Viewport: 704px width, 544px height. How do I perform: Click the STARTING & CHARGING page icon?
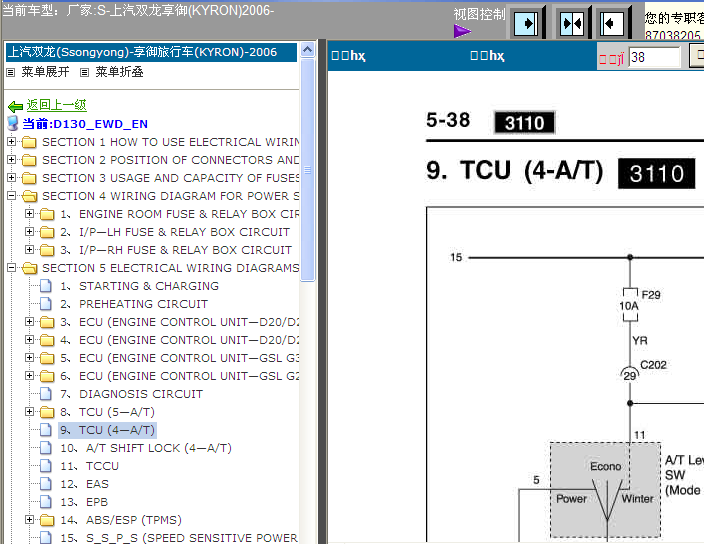[45, 286]
